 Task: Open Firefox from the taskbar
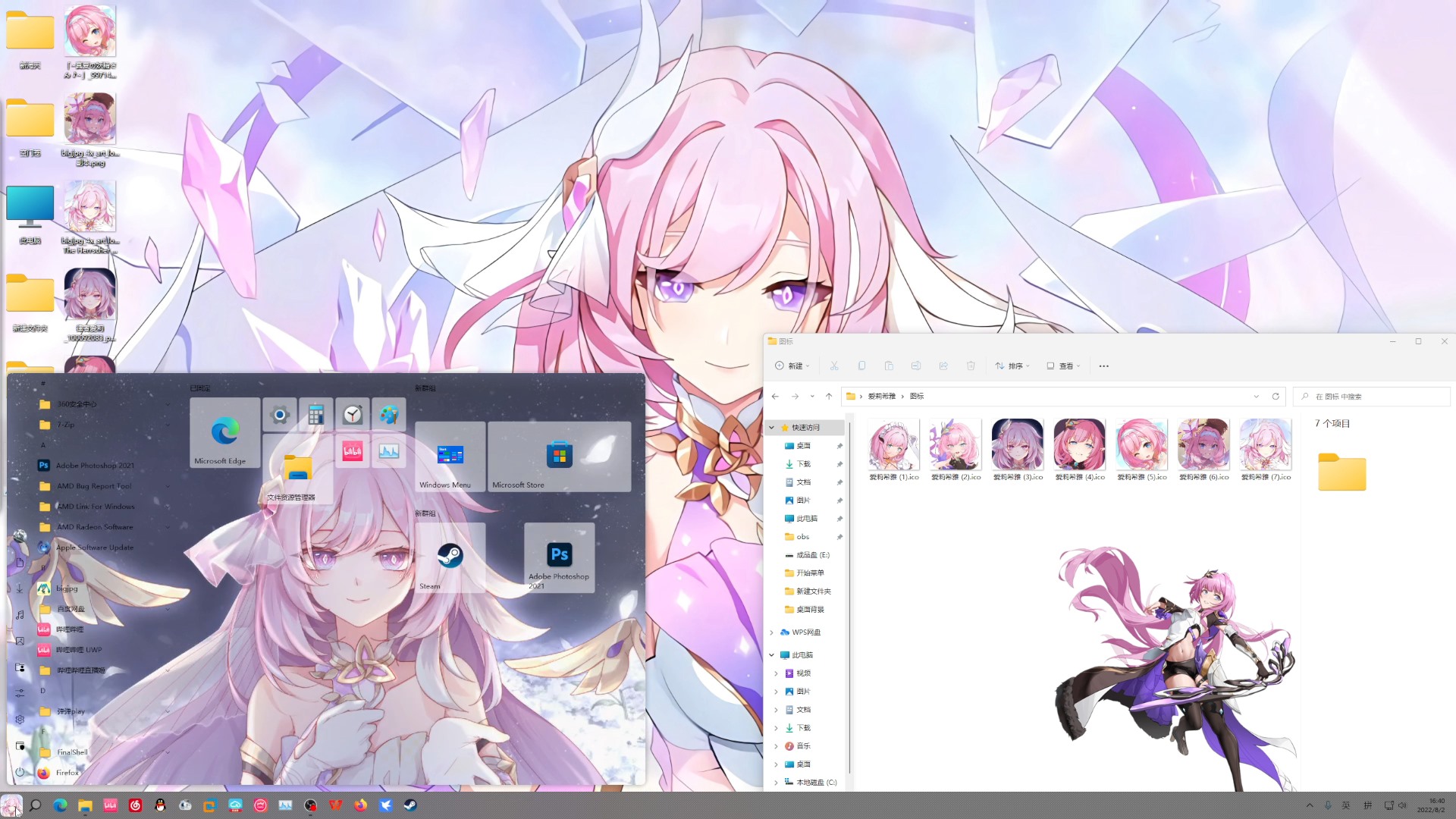[360, 805]
